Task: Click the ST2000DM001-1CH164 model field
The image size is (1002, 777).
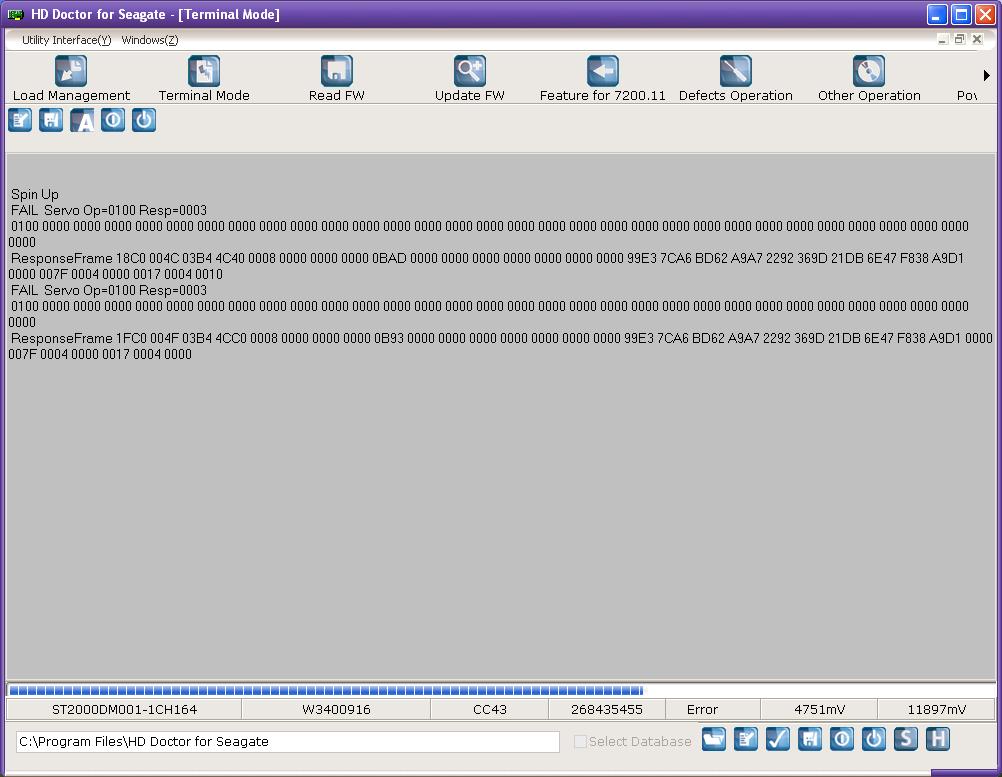Action: click(x=124, y=709)
